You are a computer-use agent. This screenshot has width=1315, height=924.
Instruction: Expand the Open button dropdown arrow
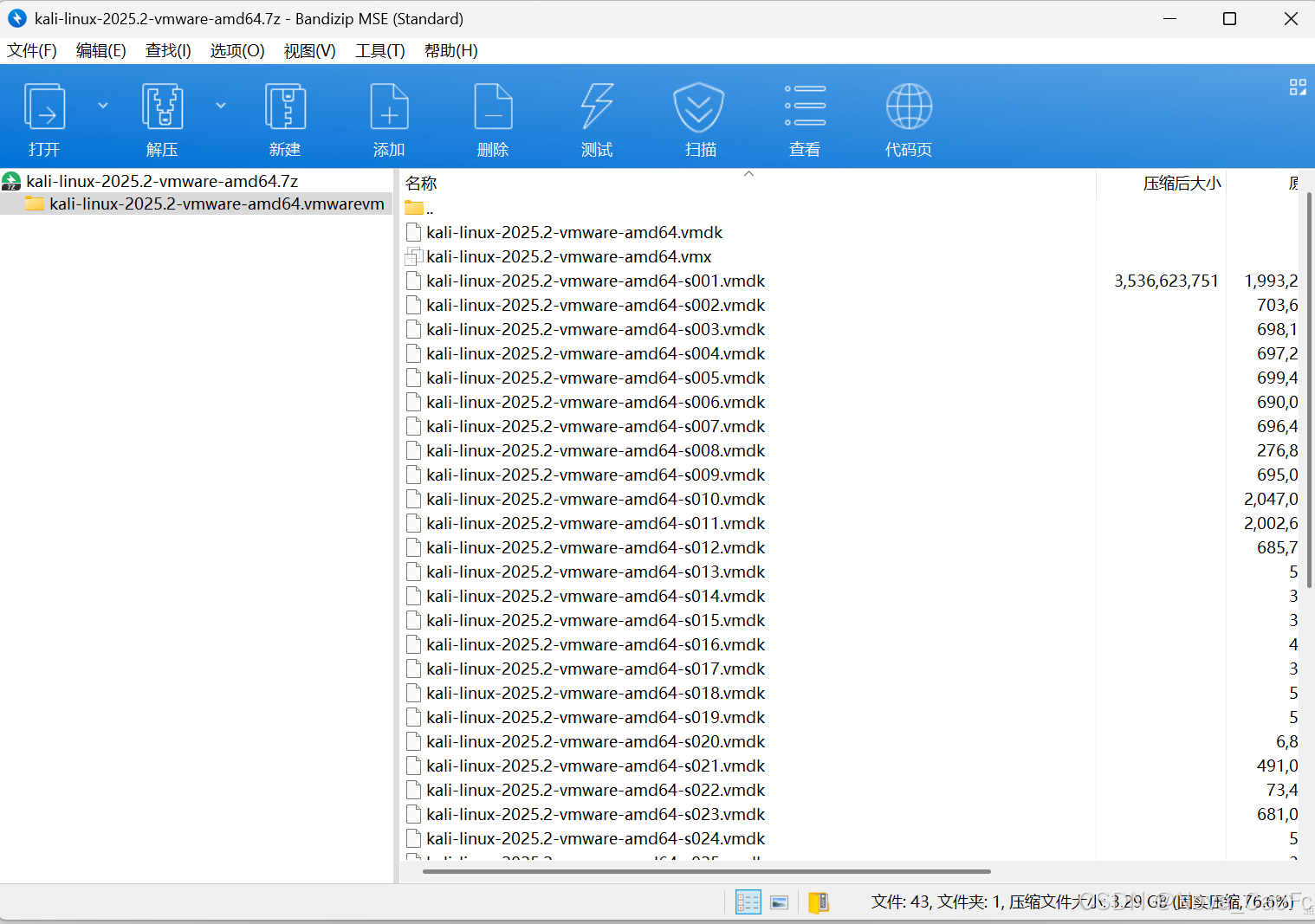103,106
